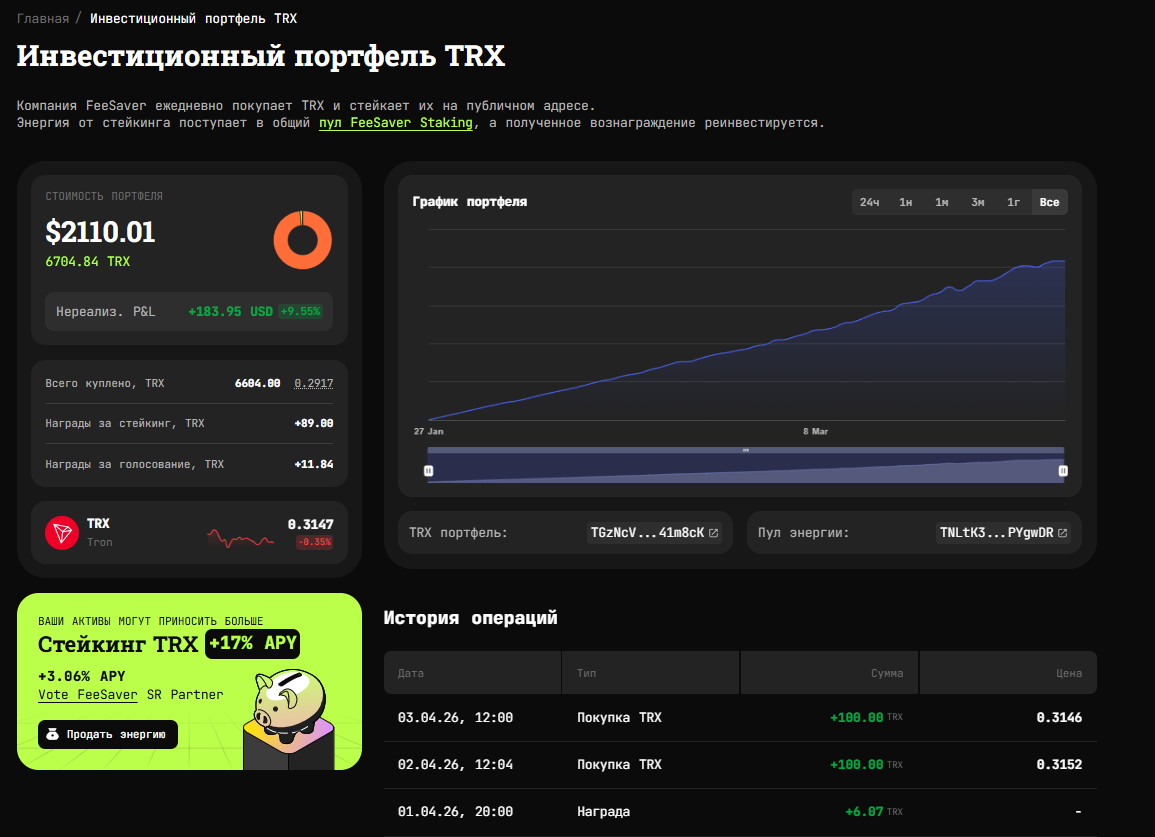This screenshot has height=837, width=1155.
Task: Click the Продать энергию button
Action: click(108, 734)
